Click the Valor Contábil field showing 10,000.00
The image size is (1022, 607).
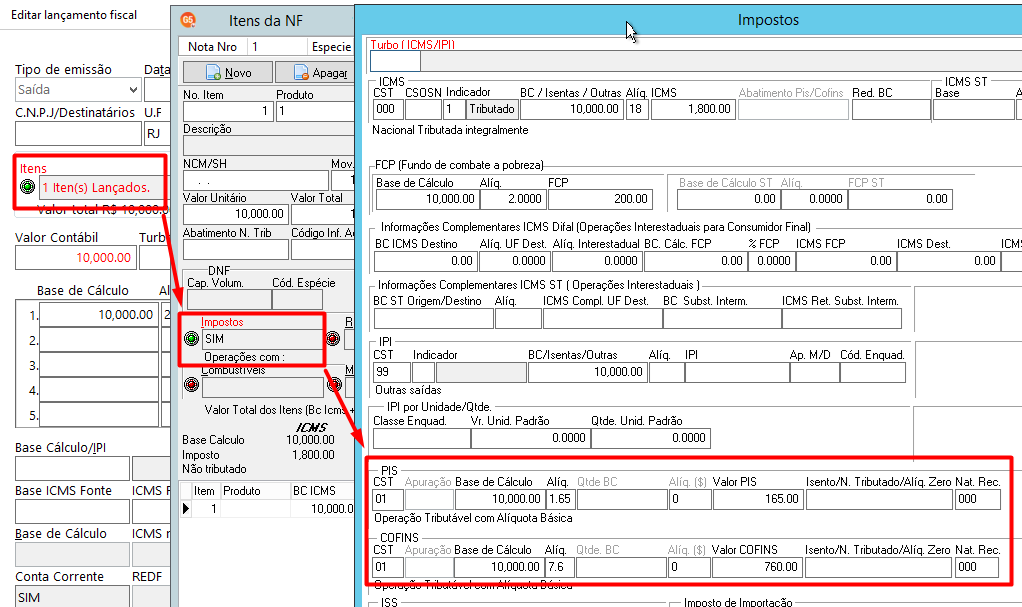point(76,258)
